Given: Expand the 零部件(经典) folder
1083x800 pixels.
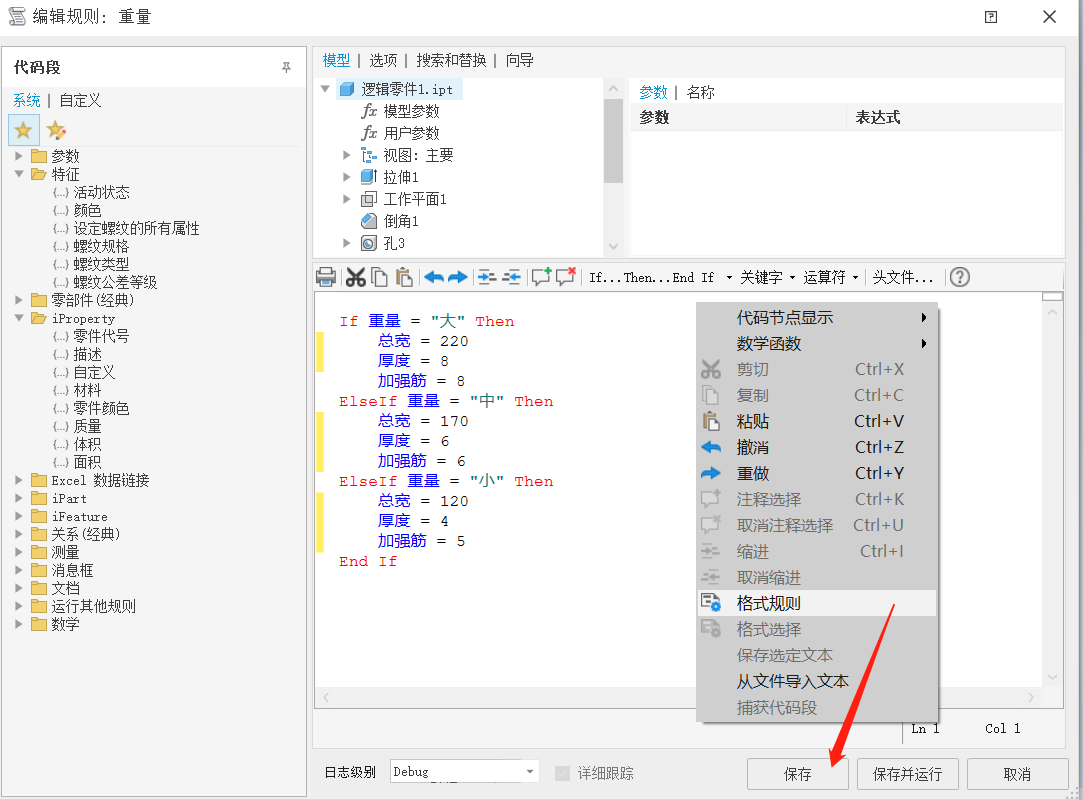Looking at the screenshot, I should pyautogui.click(x=19, y=300).
